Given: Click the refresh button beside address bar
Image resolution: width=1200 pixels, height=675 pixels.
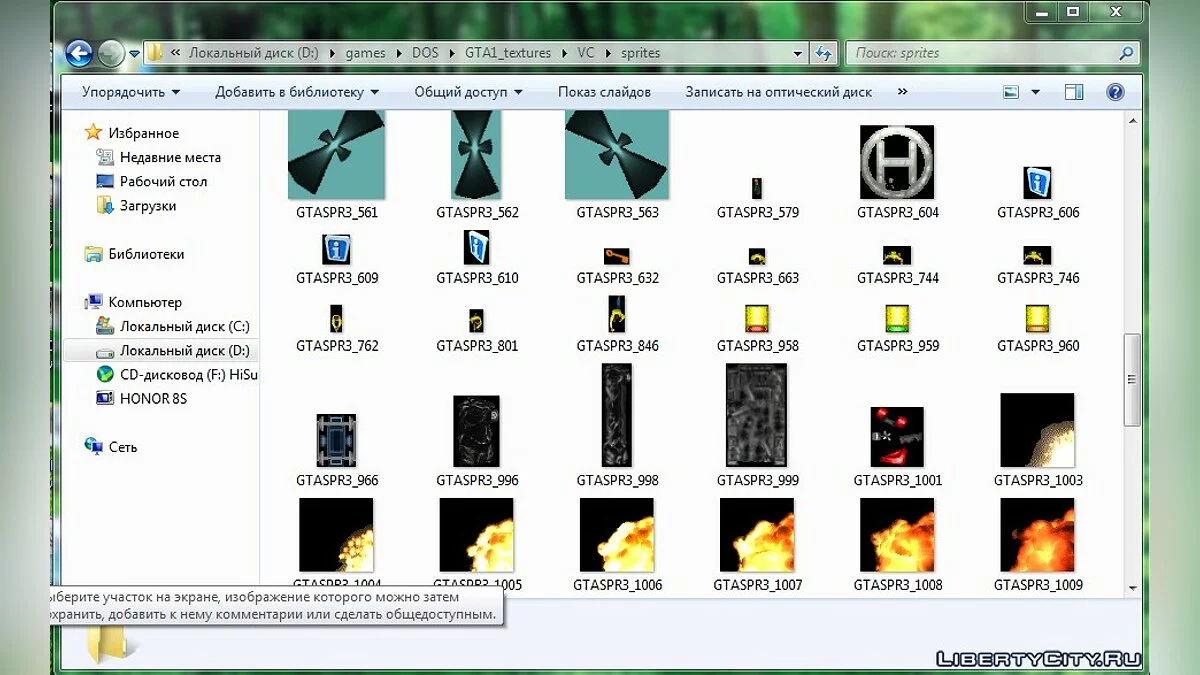Looking at the screenshot, I should tap(824, 53).
